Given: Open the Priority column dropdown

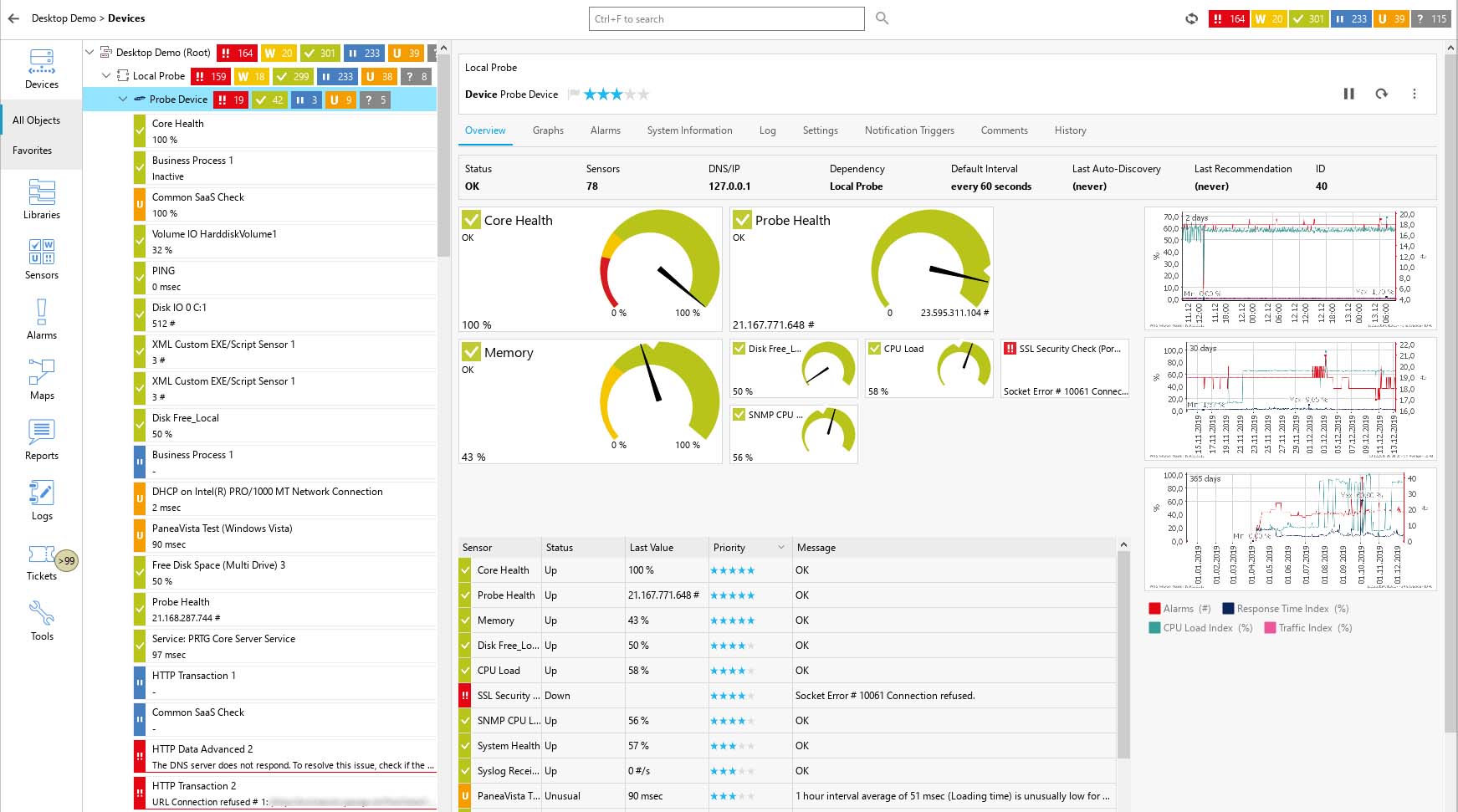Looking at the screenshot, I should point(781,547).
